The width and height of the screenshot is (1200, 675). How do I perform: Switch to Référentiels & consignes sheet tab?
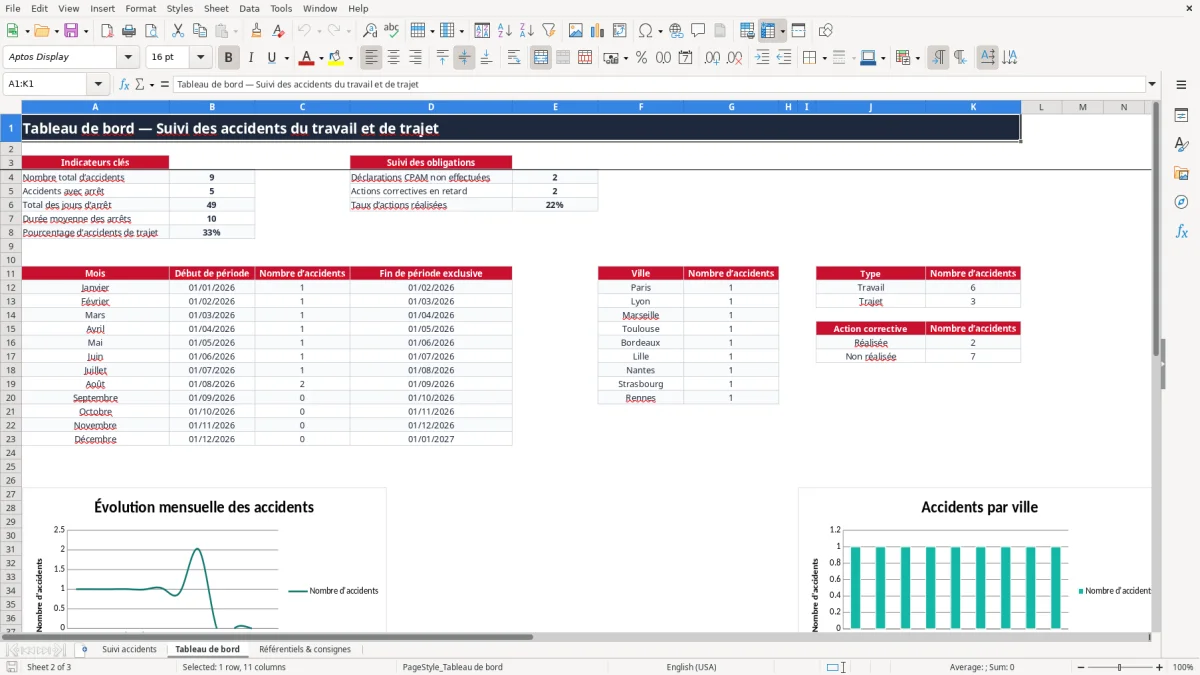pos(305,649)
